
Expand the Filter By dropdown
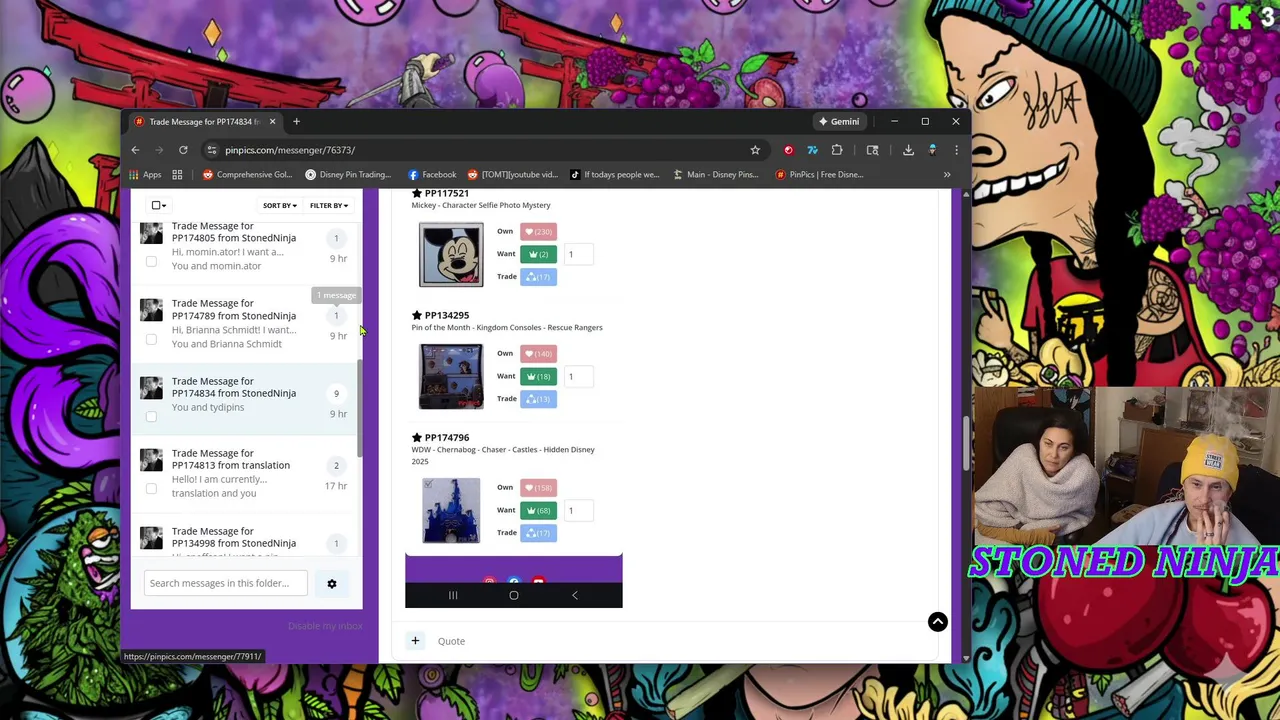click(x=328, y=205)
